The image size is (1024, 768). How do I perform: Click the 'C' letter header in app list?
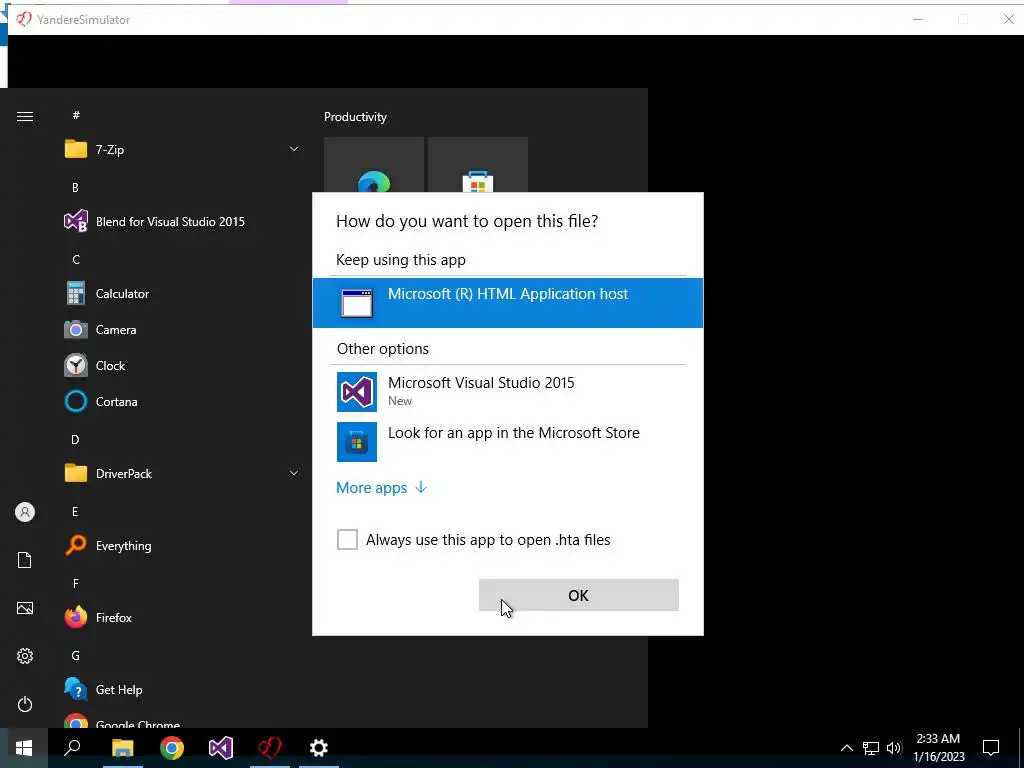[76, 259]
